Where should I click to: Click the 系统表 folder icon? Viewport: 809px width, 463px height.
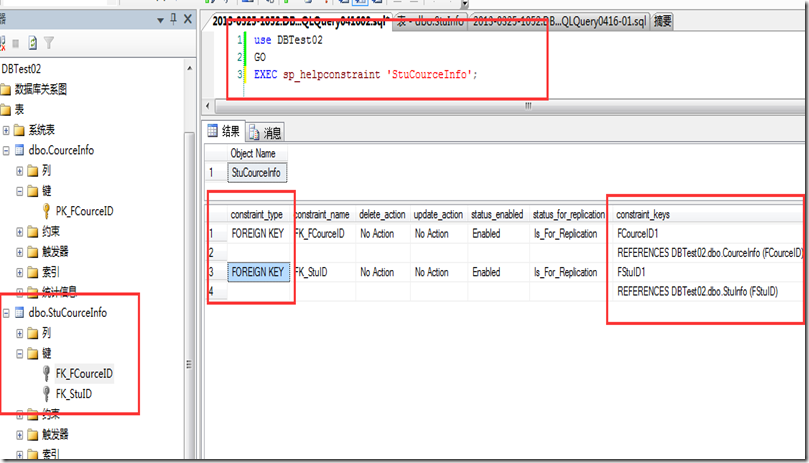coord(20,130)
